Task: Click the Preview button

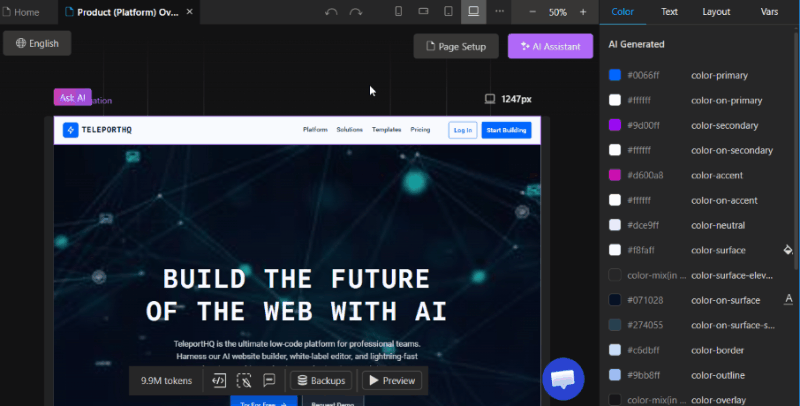Action: (x=392, y=380)
